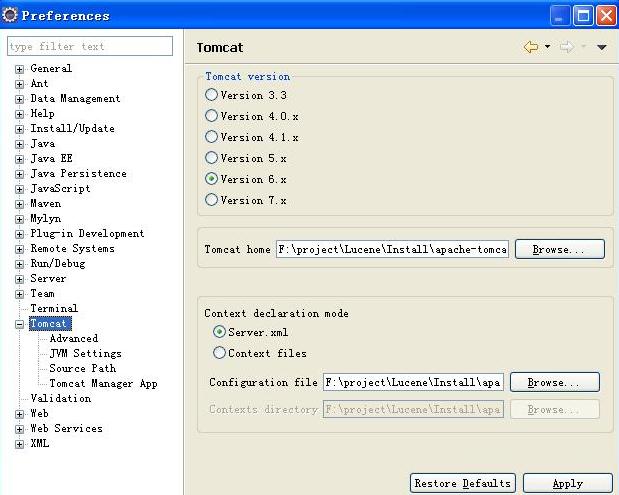
Task: Collapse the Tomcat tree node
Action: (19, 324)
